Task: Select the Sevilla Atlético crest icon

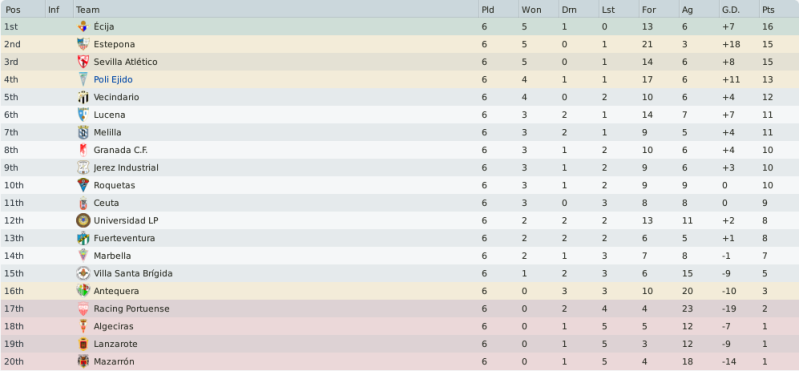Action: pyautogui.click(x=83, y=62)
